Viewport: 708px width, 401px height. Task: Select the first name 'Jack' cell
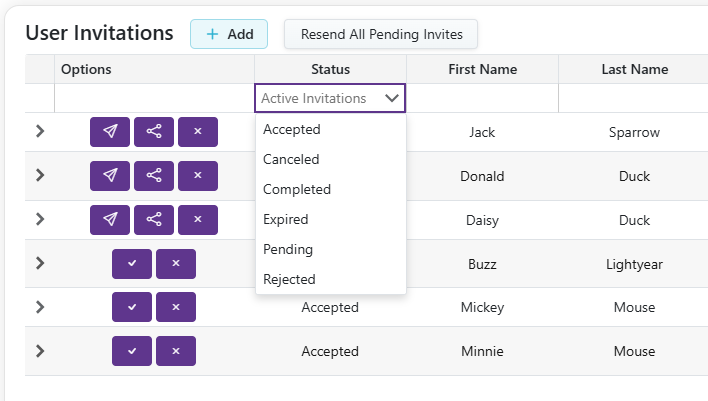(482, 132)
